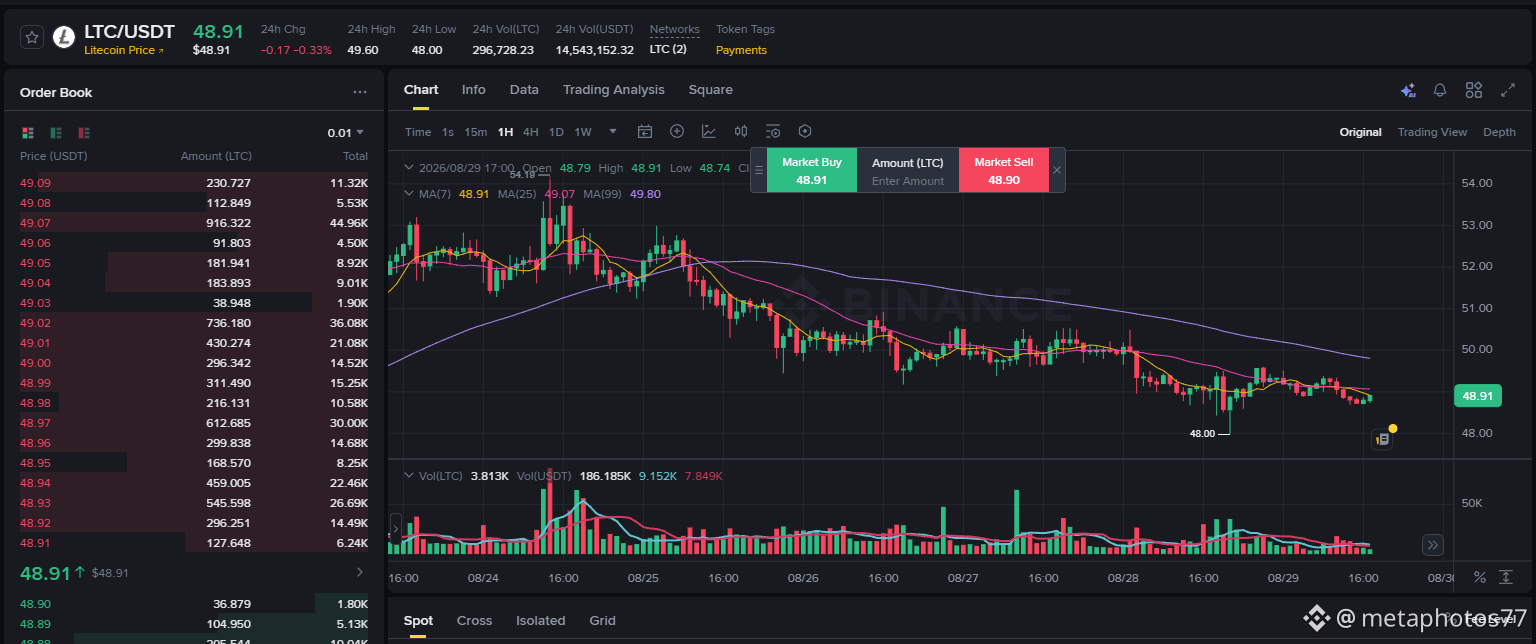This screenshot has height=644, width=1536.
Task: Open the price alert bell
Action: [x=1440, y=90]
